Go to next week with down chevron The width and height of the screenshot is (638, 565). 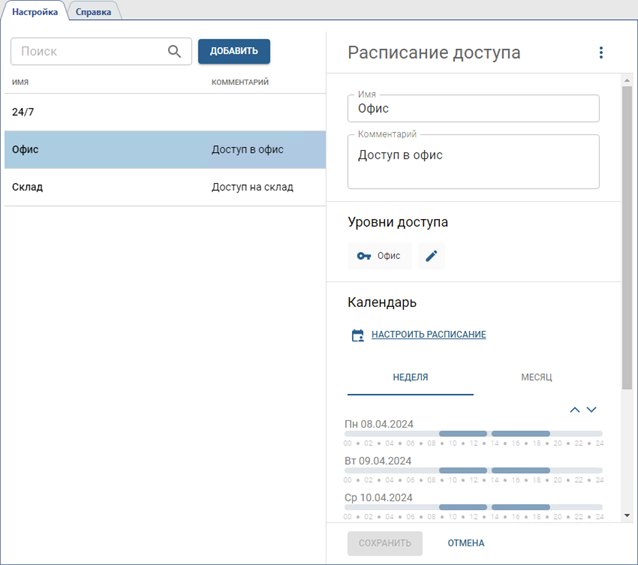591,410
